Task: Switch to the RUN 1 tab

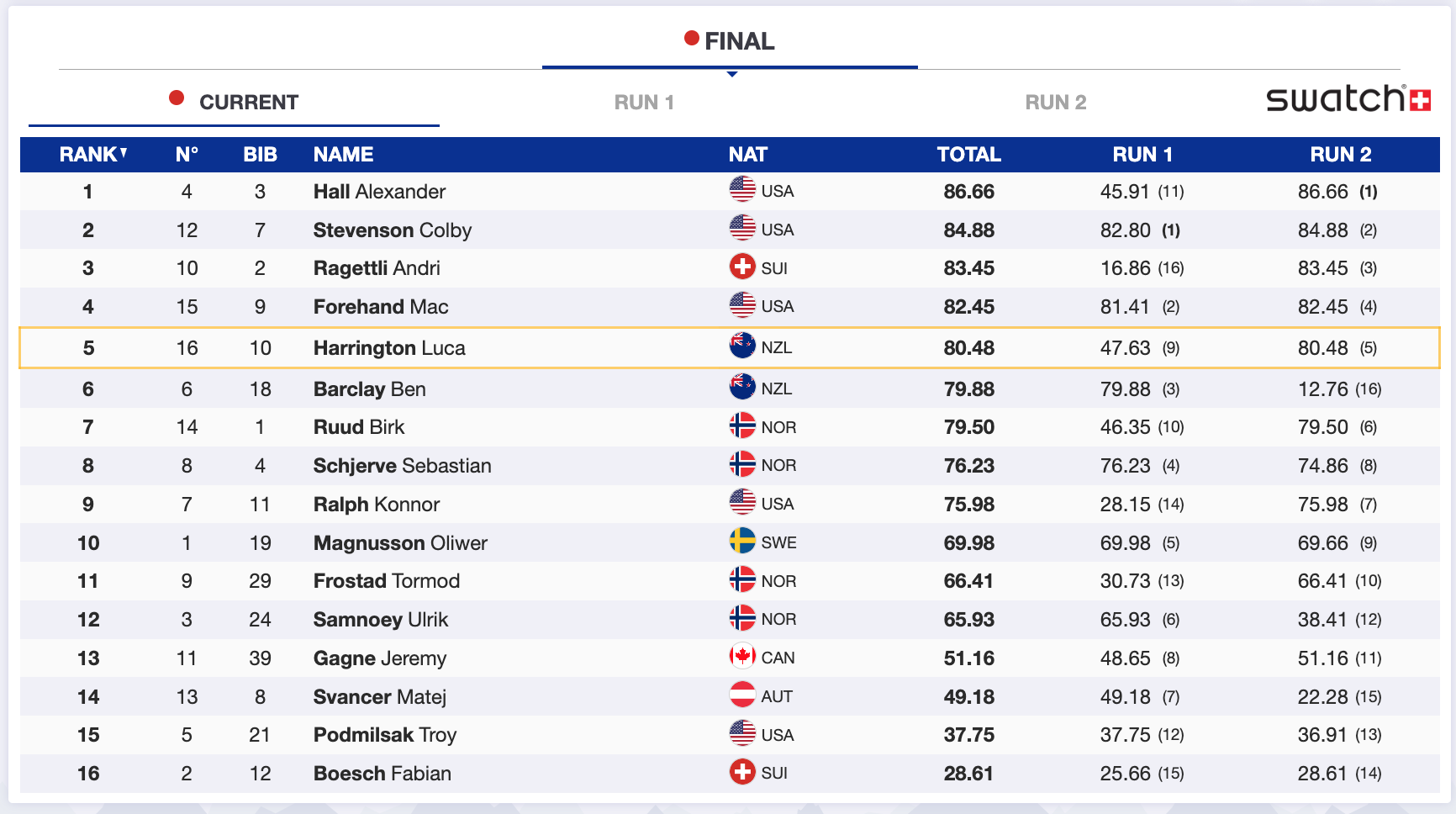Action: point(644,103)
